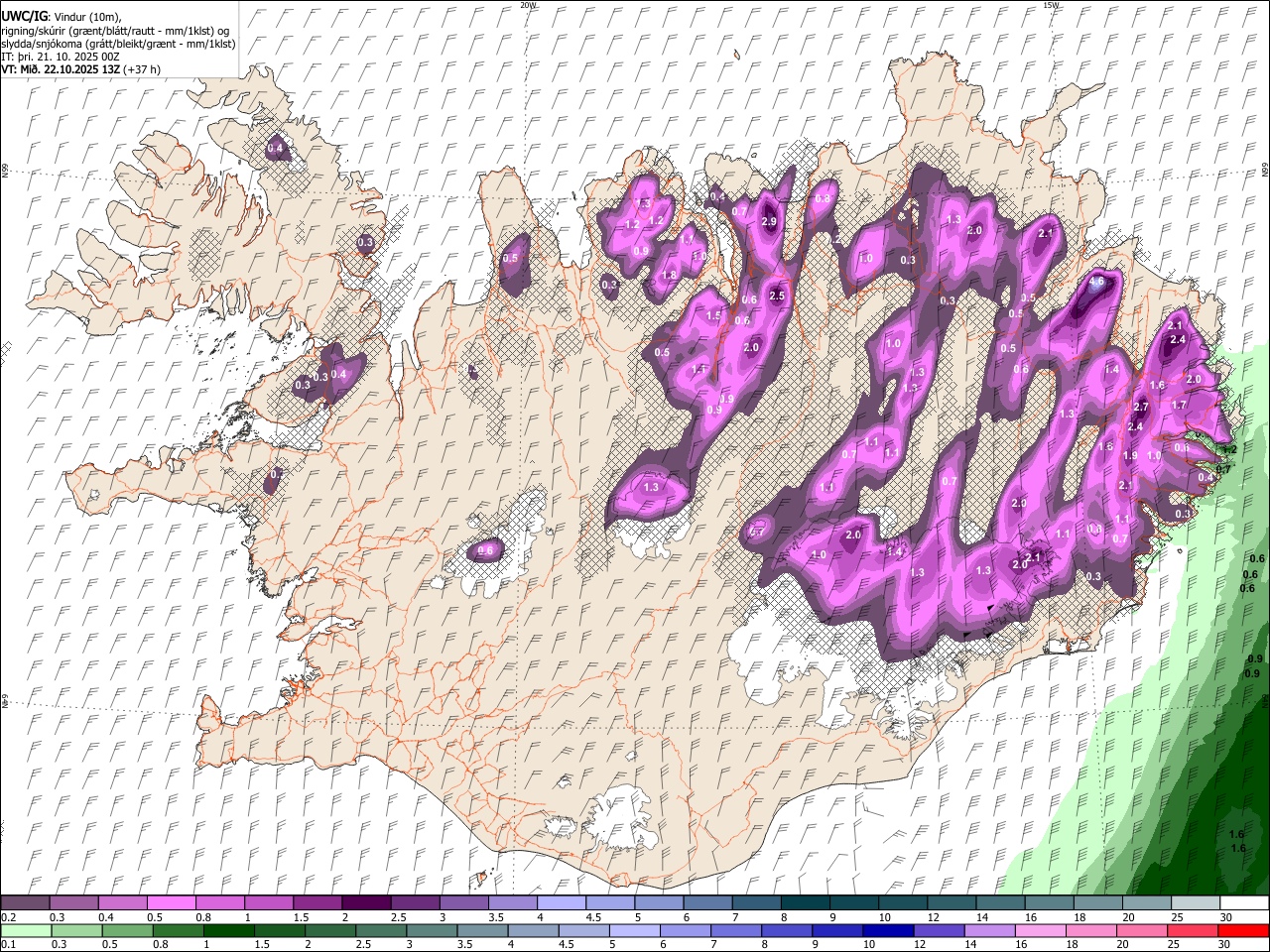Select the 25 label in the snow legend row

[x=1175, y=917]
